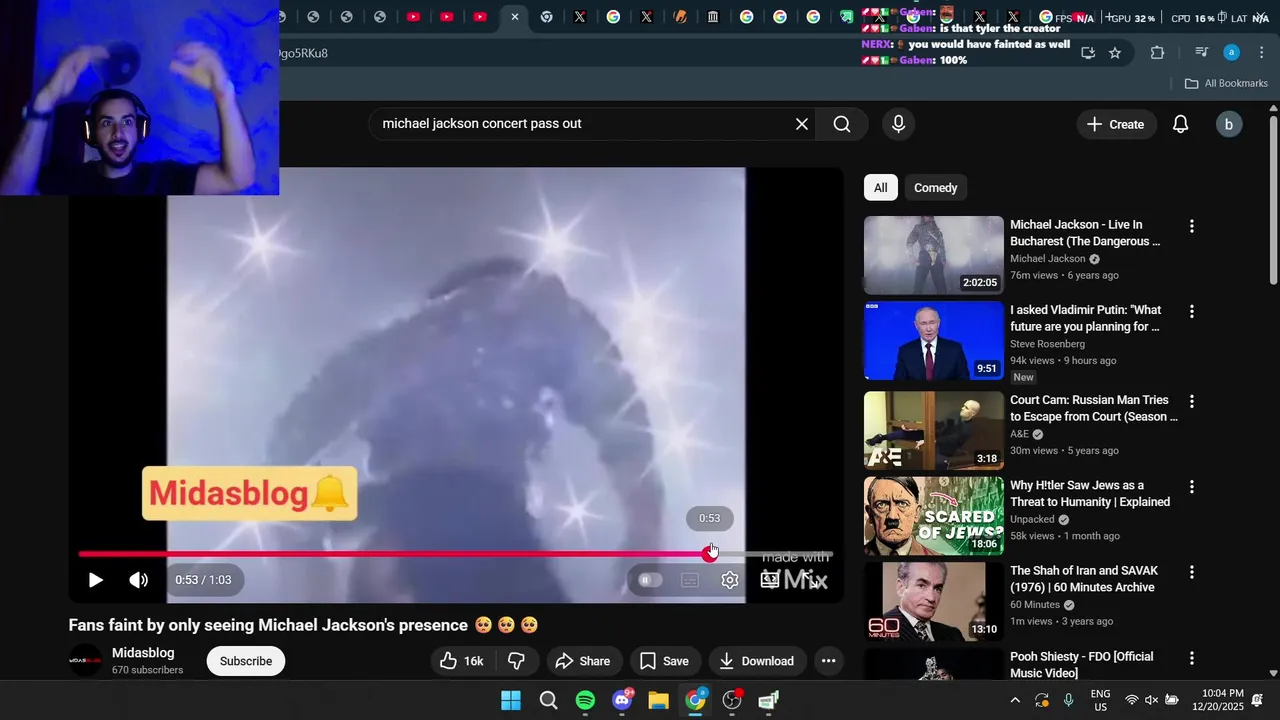The height and width of the screenshot is (720, 1280).
Task: Start voice search with the microphone
Action: coord(898,124)
